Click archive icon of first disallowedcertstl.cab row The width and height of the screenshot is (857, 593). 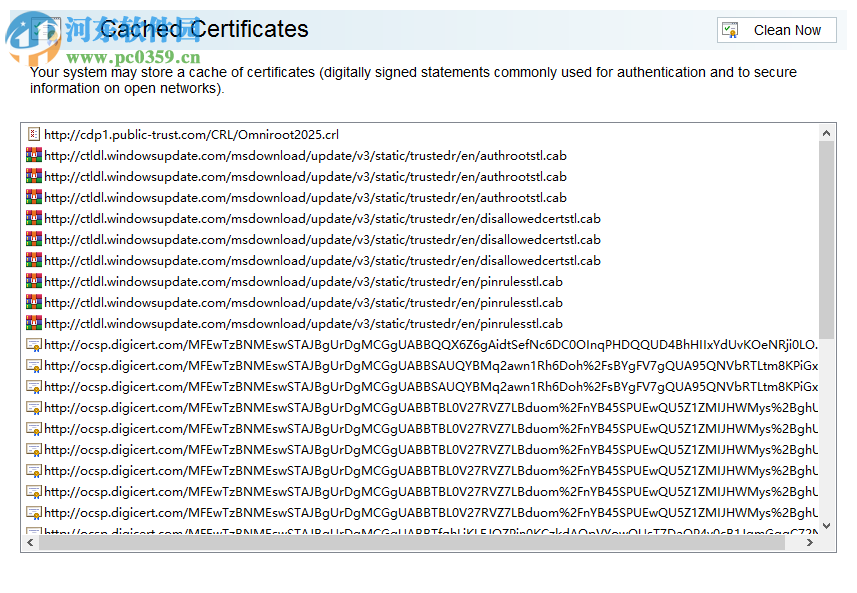(x=34, y=218)
